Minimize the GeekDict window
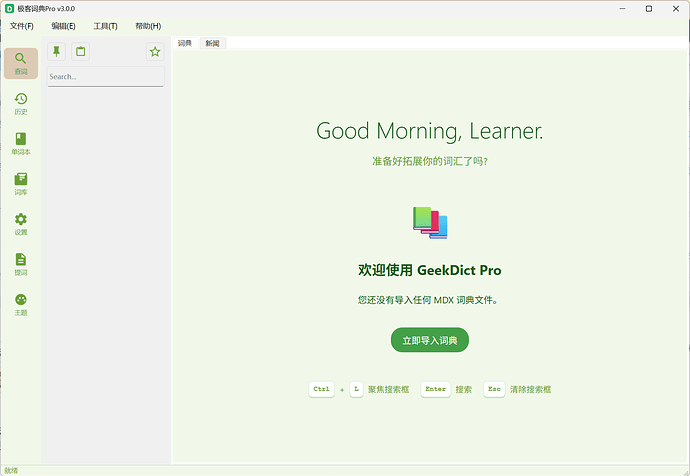 click(x=622, y=9)
